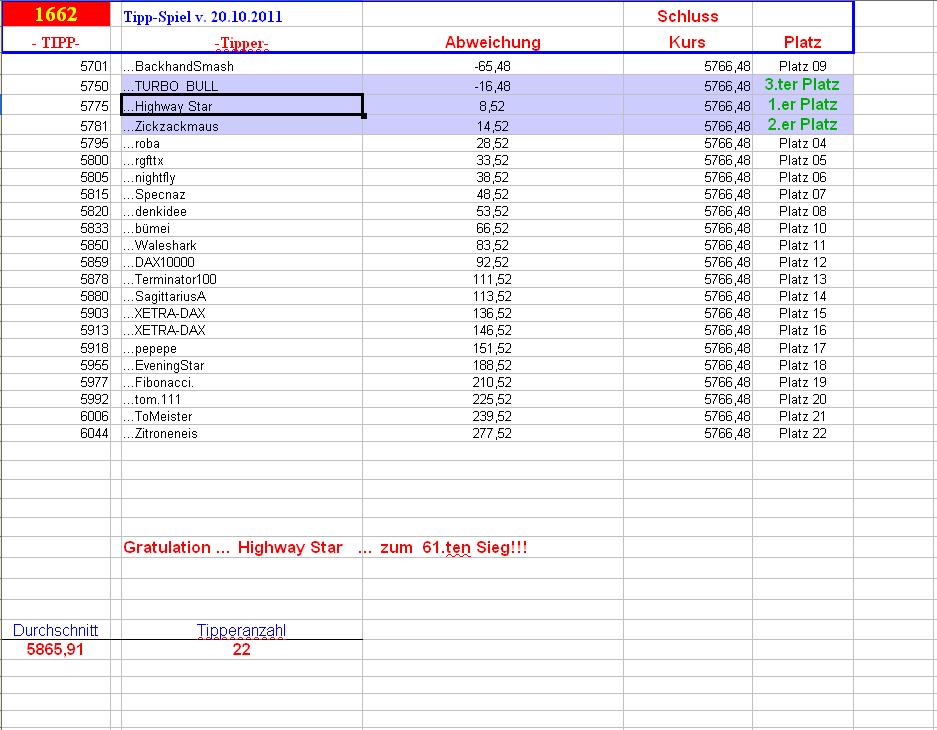Click the 'Abweichung' column header
The height and width of the screenshot is (730, 937).
point(492,42)
